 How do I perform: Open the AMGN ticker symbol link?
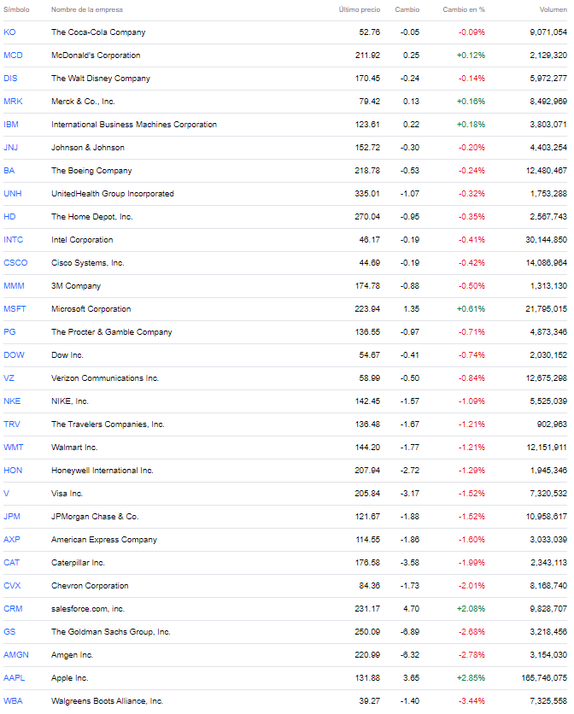click(16, 655)
